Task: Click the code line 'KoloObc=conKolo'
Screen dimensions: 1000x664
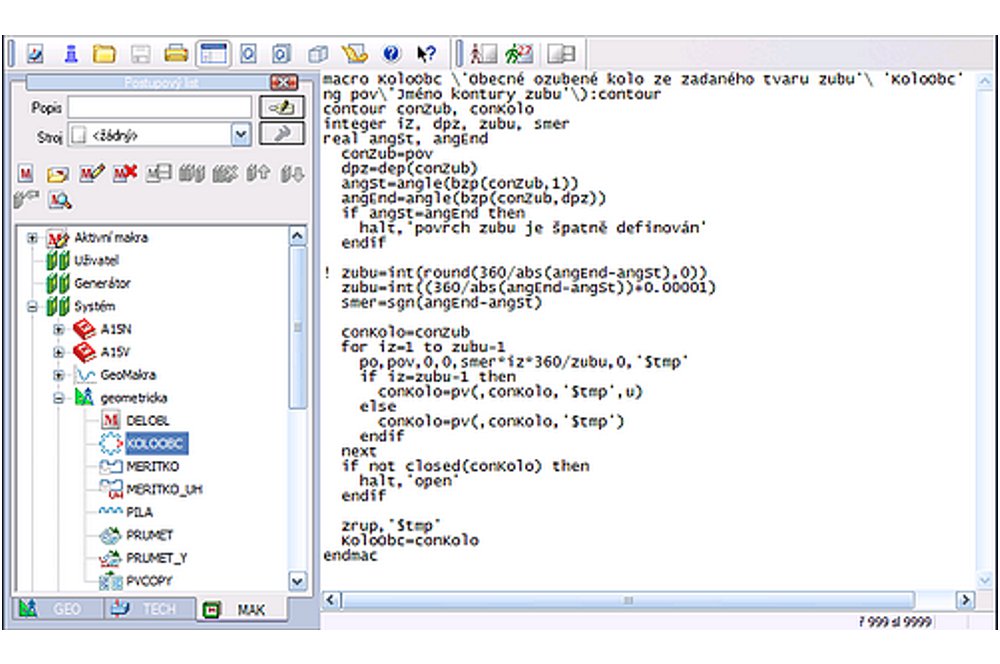Action: pos(409,541)
